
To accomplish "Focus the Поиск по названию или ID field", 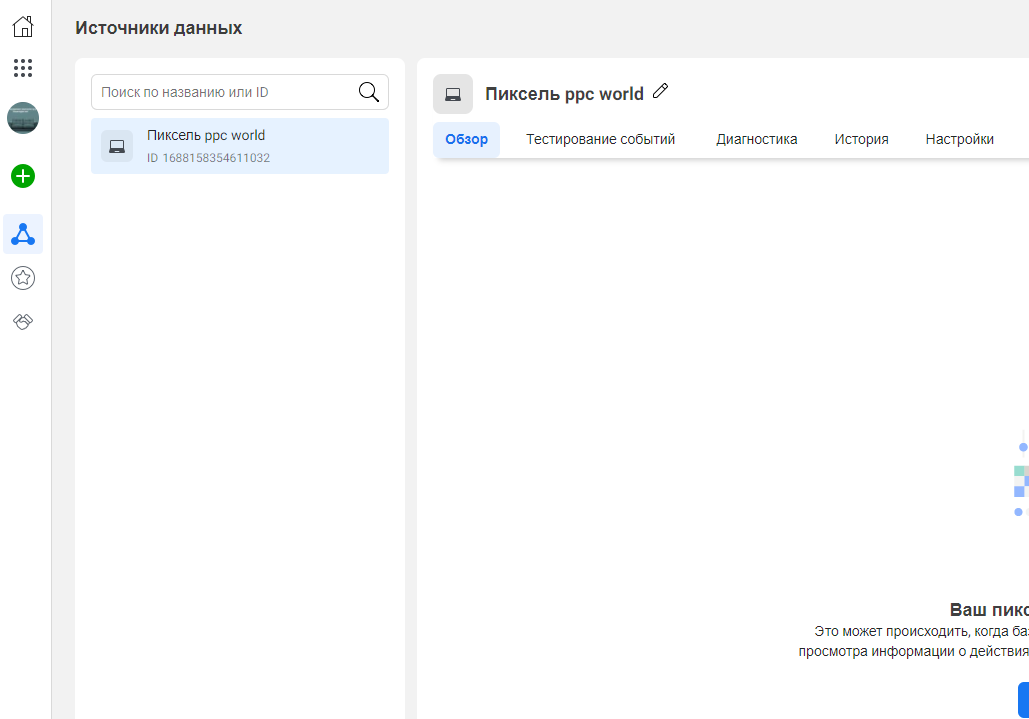I will (x=225, y=92).
